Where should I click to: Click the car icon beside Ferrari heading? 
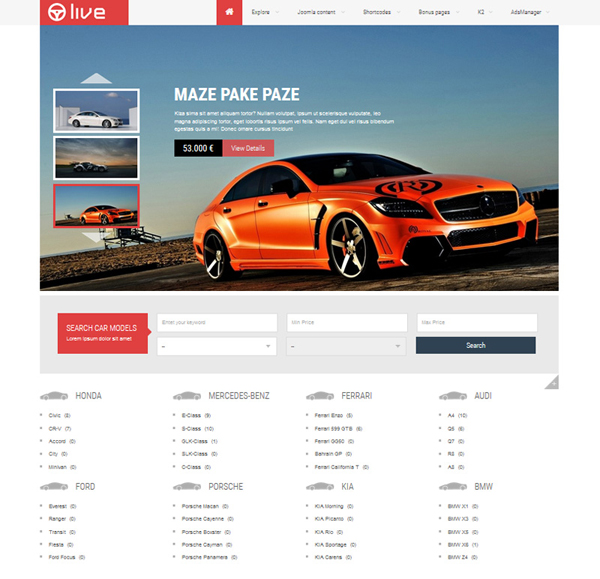tap(320, 396)
